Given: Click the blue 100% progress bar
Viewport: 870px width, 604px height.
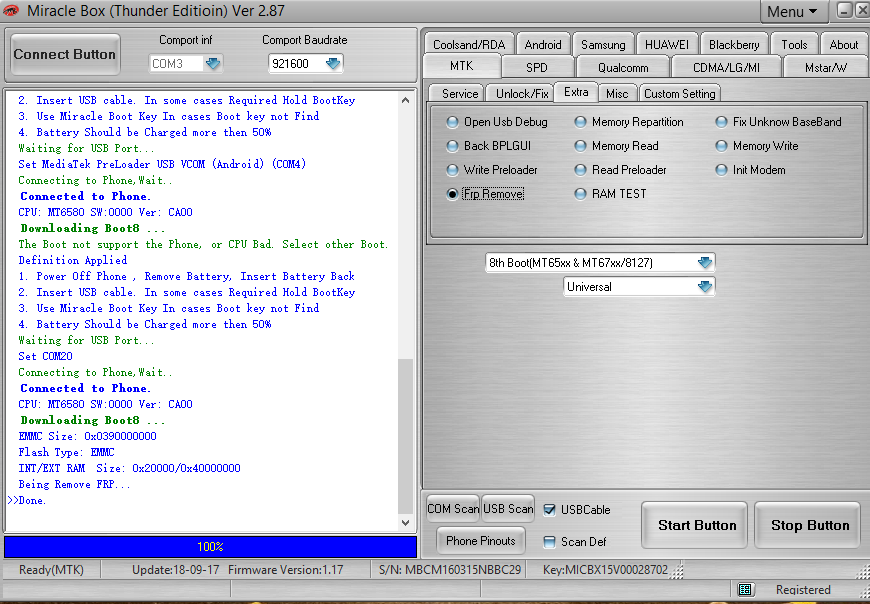Looking at the screenshot, I should [210, 547].
